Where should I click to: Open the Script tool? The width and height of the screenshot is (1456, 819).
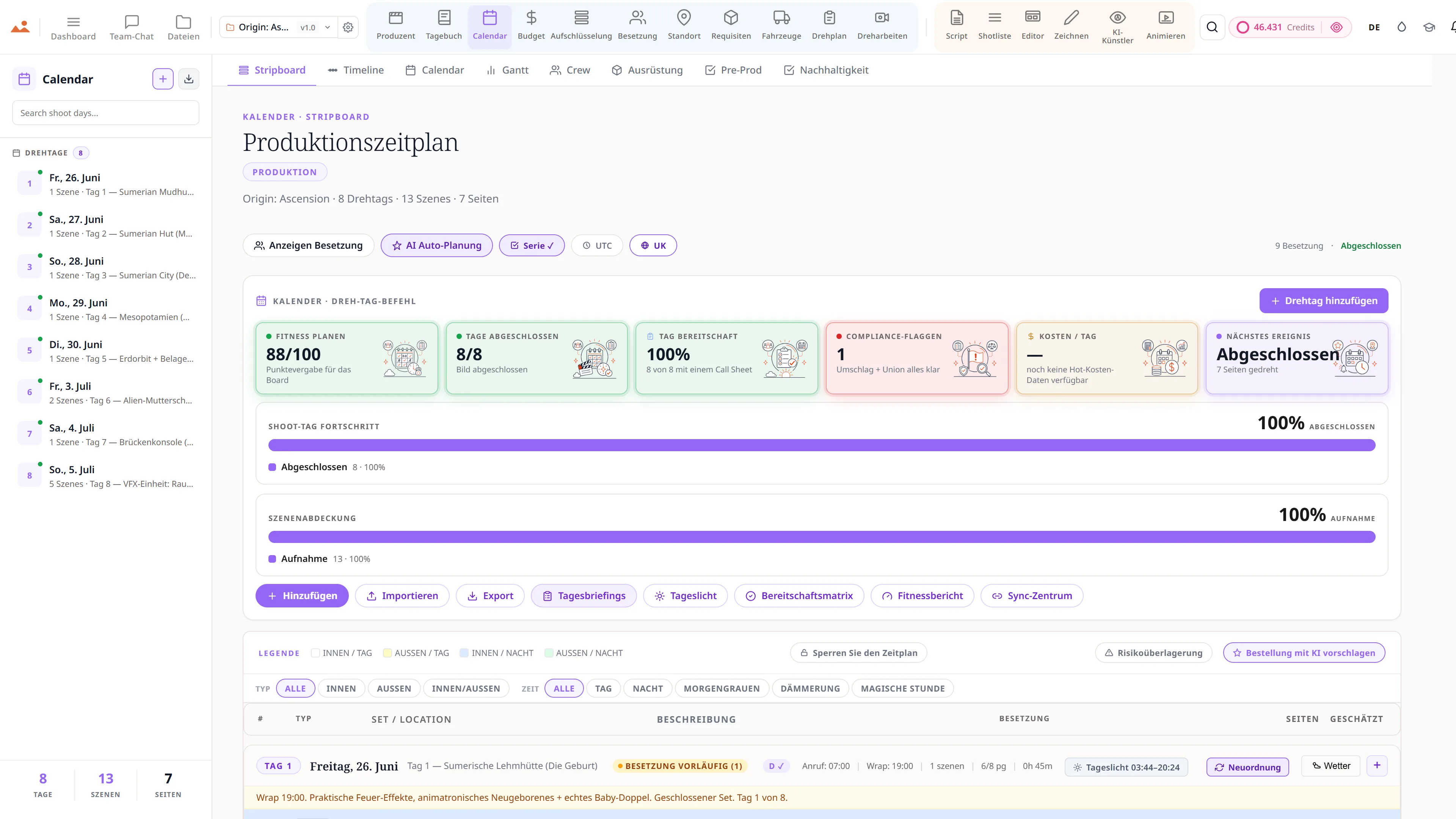click(x=956, y=27)
